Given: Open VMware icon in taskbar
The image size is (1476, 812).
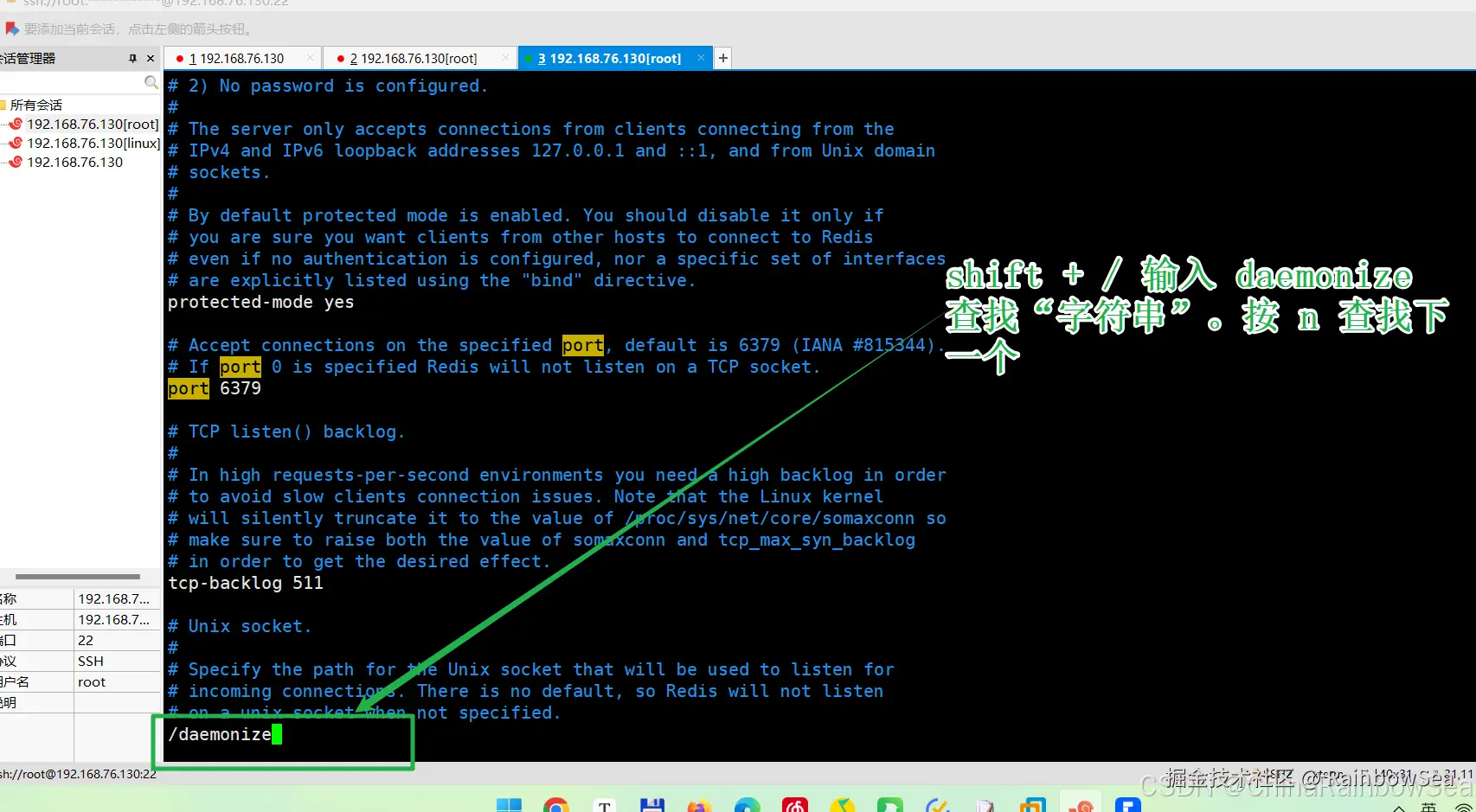Looking at the screenshot, I should tap(1033, 804).
